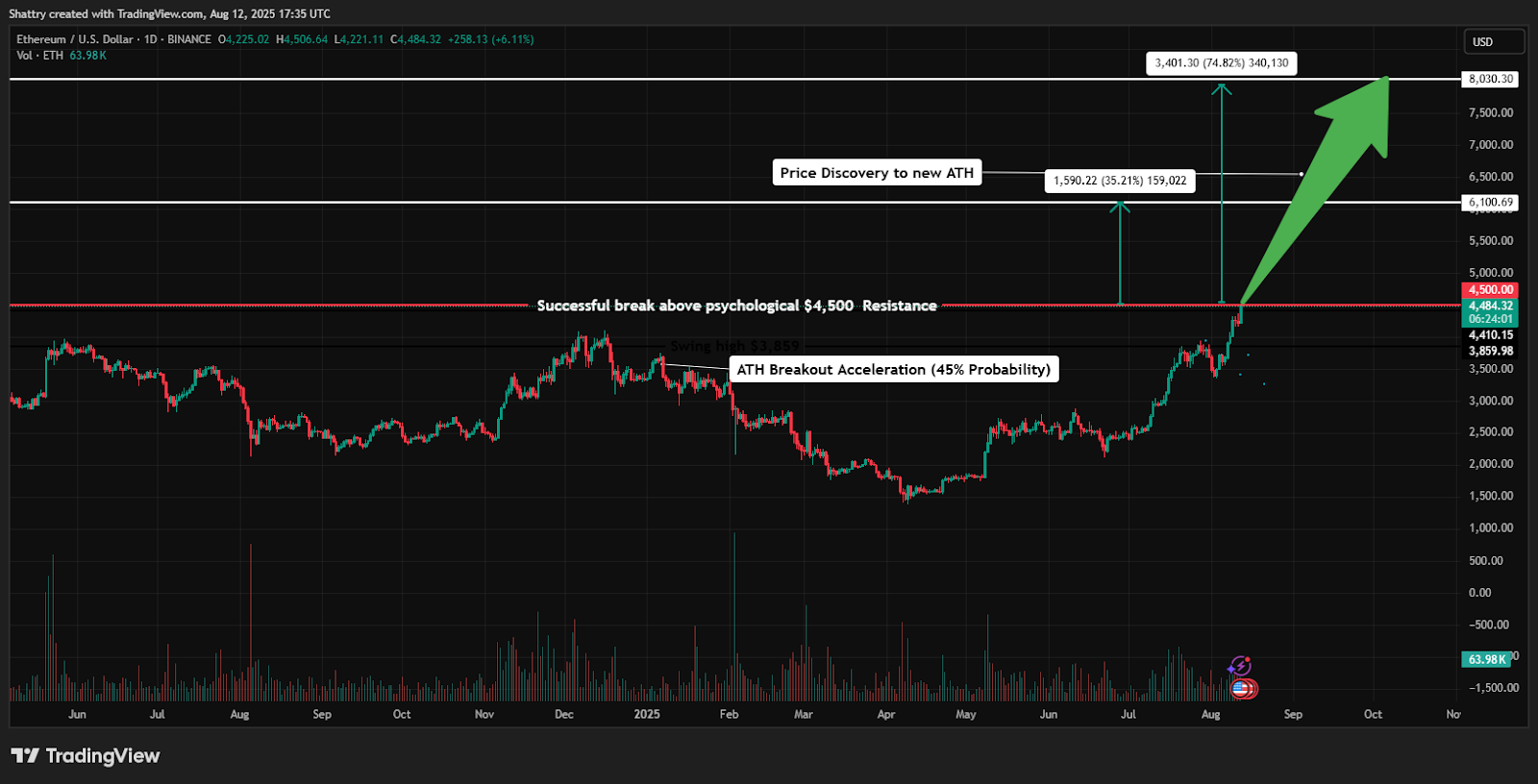Viewport: 1538px width, 784px height.
Task: Open the 1D interval in chart legend
Action: [150, 39]
